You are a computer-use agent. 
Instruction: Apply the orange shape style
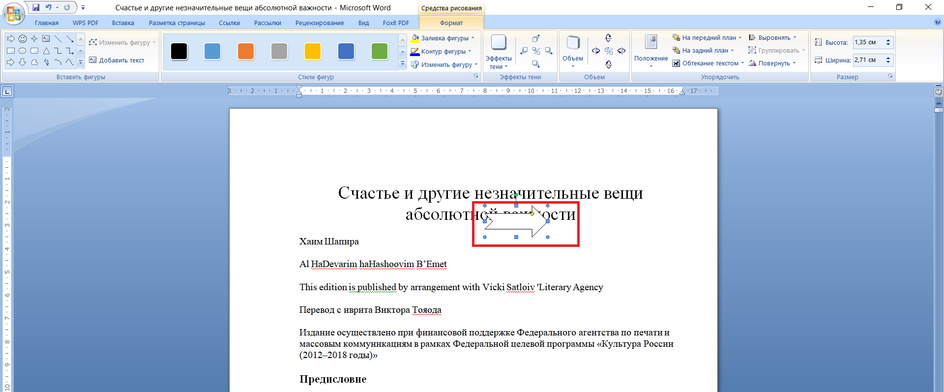(246, 52)
